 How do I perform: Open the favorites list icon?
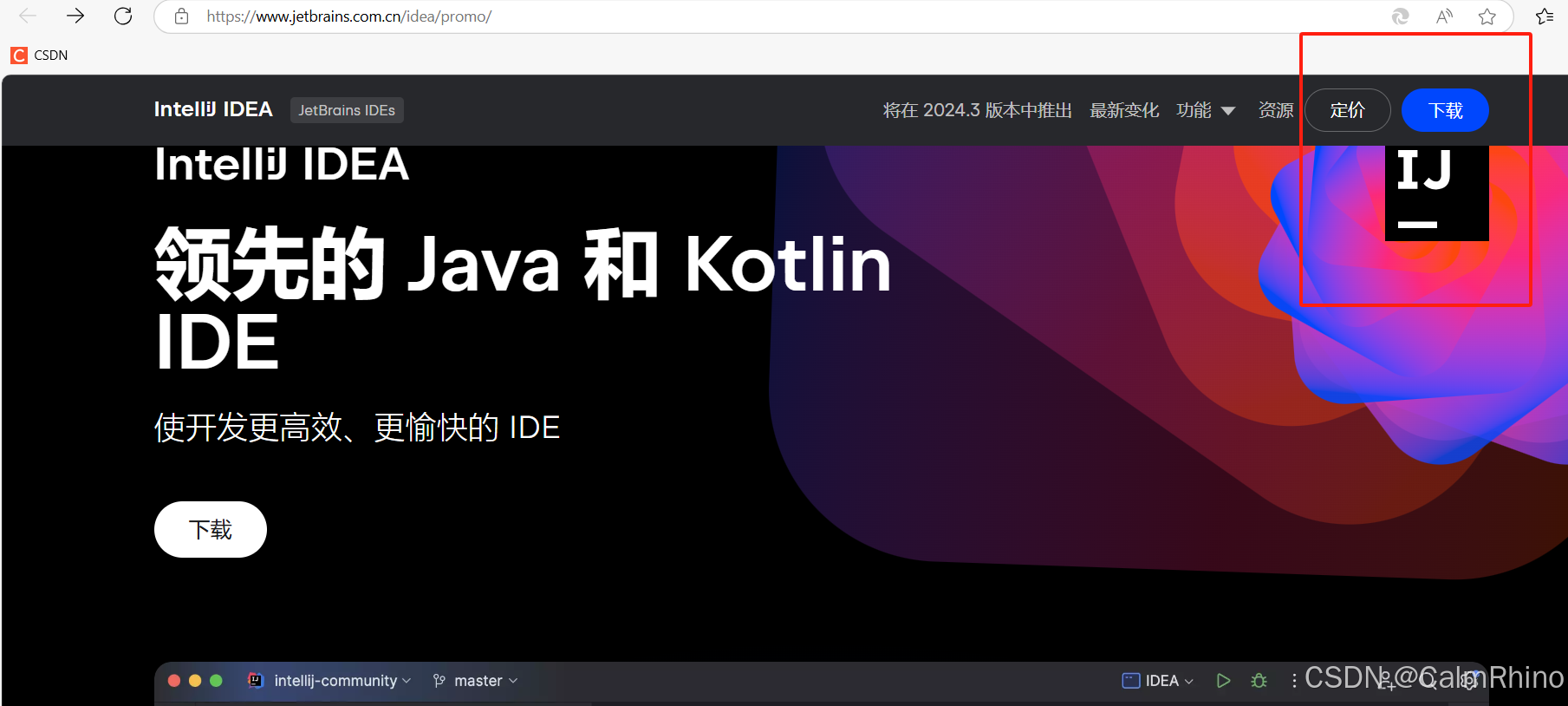point(1545,16)
